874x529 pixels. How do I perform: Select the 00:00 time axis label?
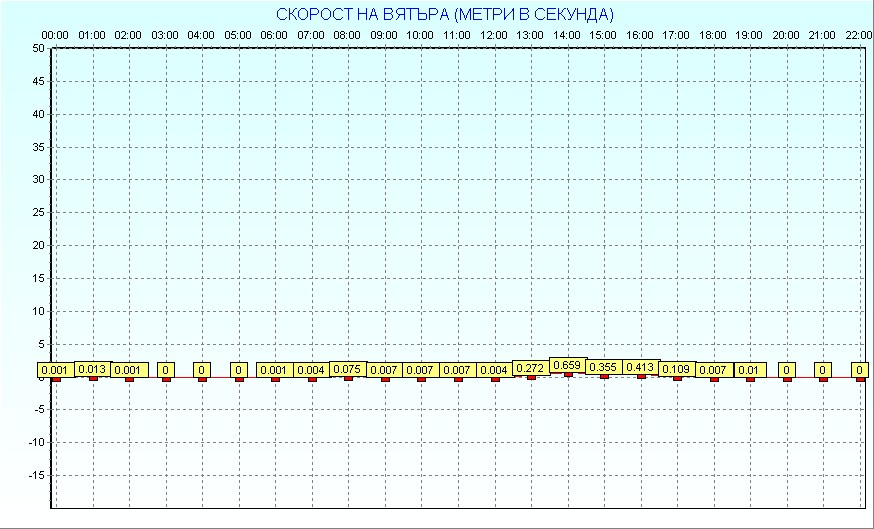pyautogui.click(x=55, y=35)
